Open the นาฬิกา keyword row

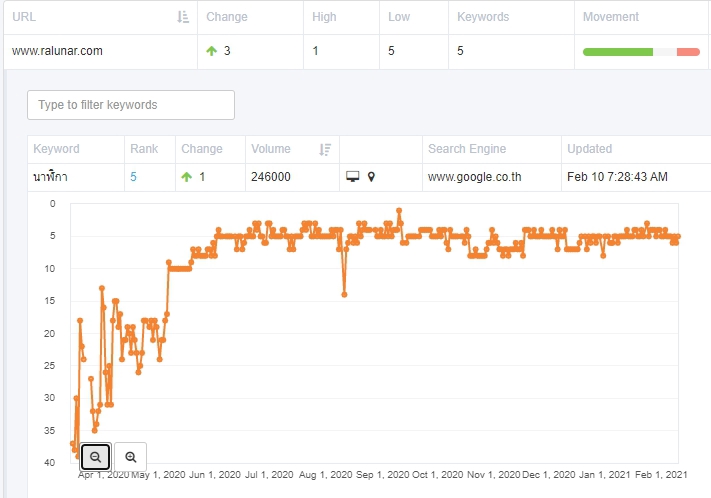pos(56,177)
